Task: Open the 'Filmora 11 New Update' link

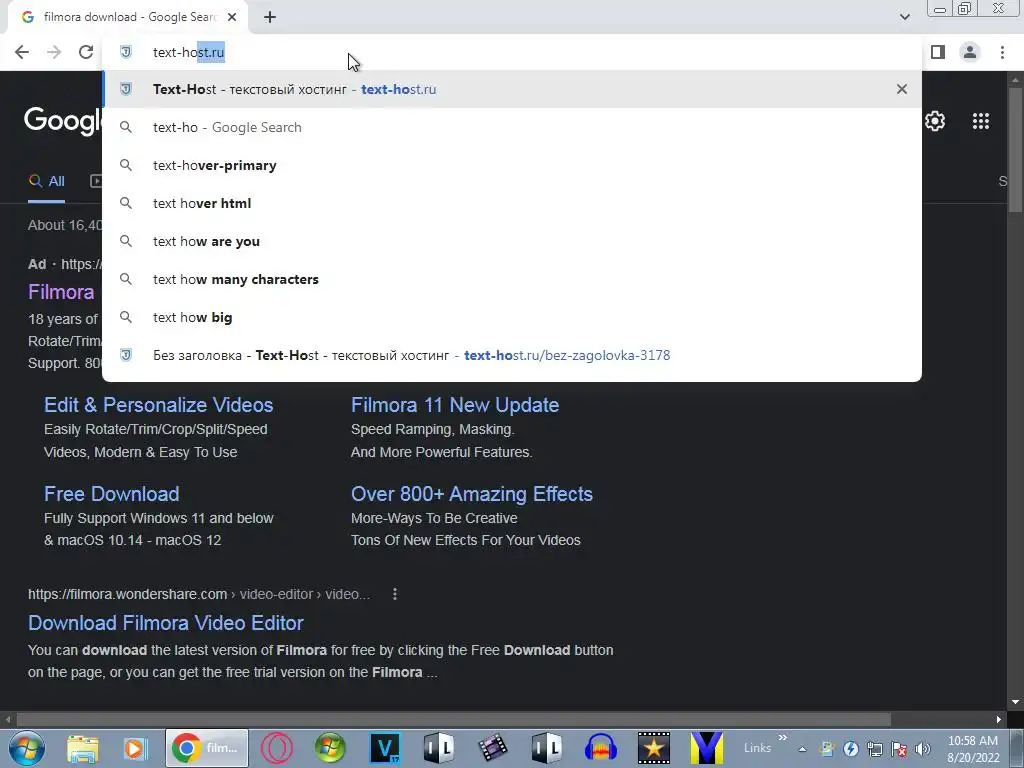Action: click(455, 405)
